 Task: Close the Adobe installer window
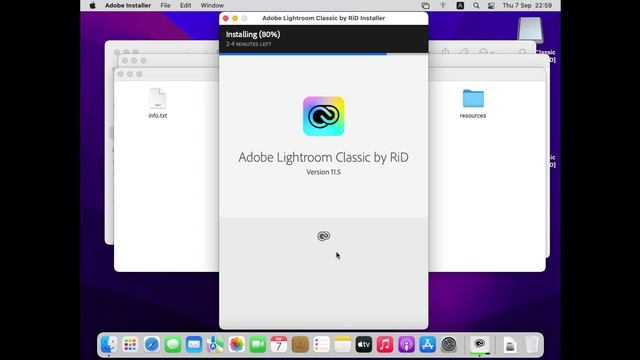tap(226, 18)
